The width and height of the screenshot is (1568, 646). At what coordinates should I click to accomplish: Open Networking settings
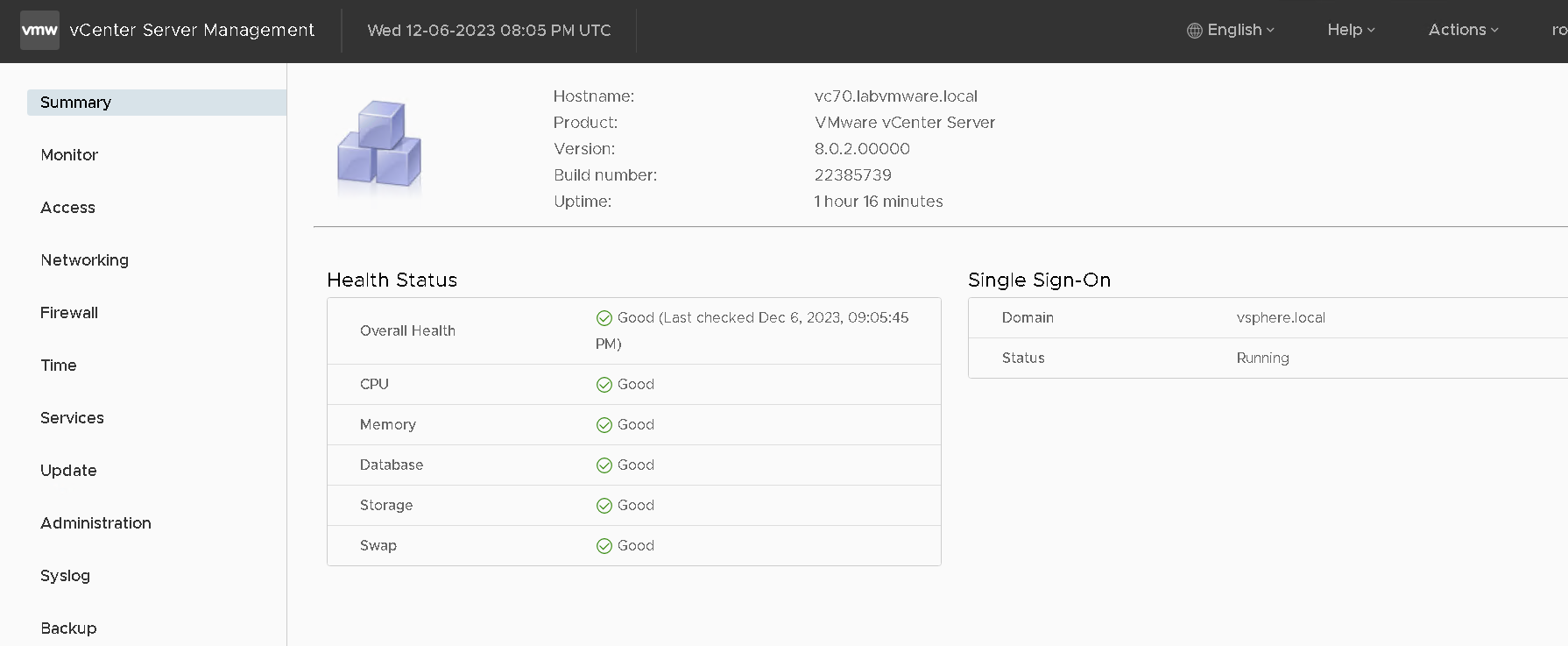pyautogui.click(x=84, y=260)
